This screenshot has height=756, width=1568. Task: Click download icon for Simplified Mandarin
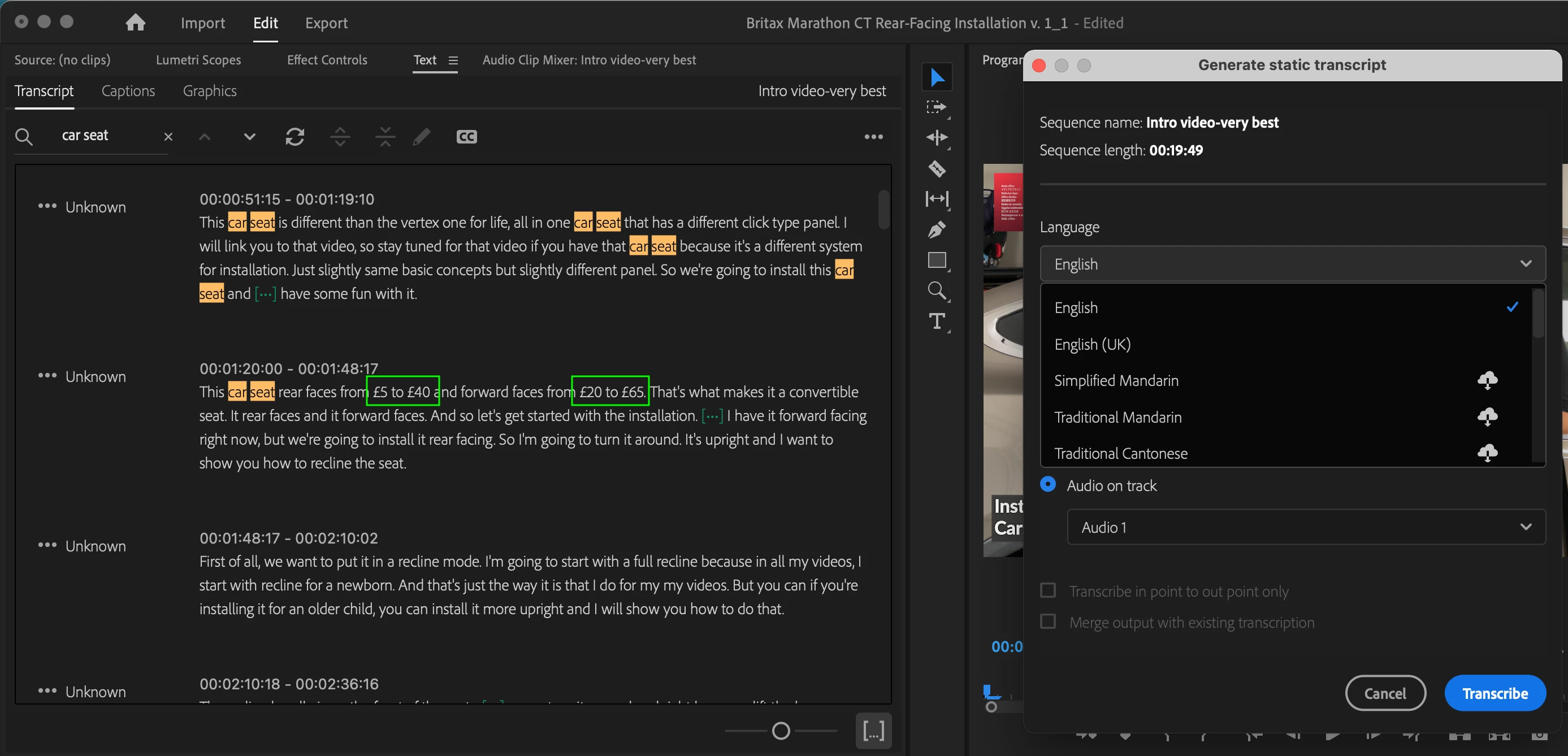(x=1487, y=380)
